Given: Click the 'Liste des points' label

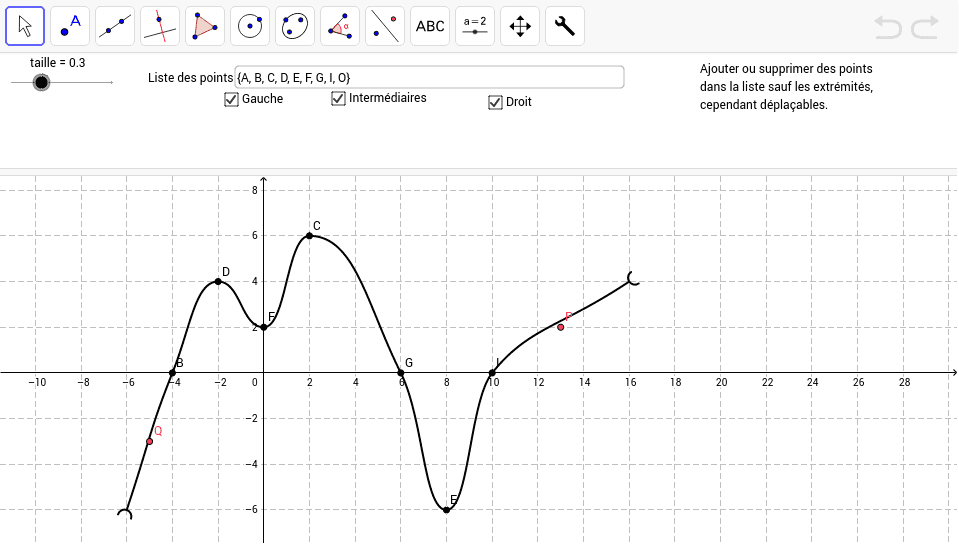Looking at the screenshot, I should coord(190,78).
